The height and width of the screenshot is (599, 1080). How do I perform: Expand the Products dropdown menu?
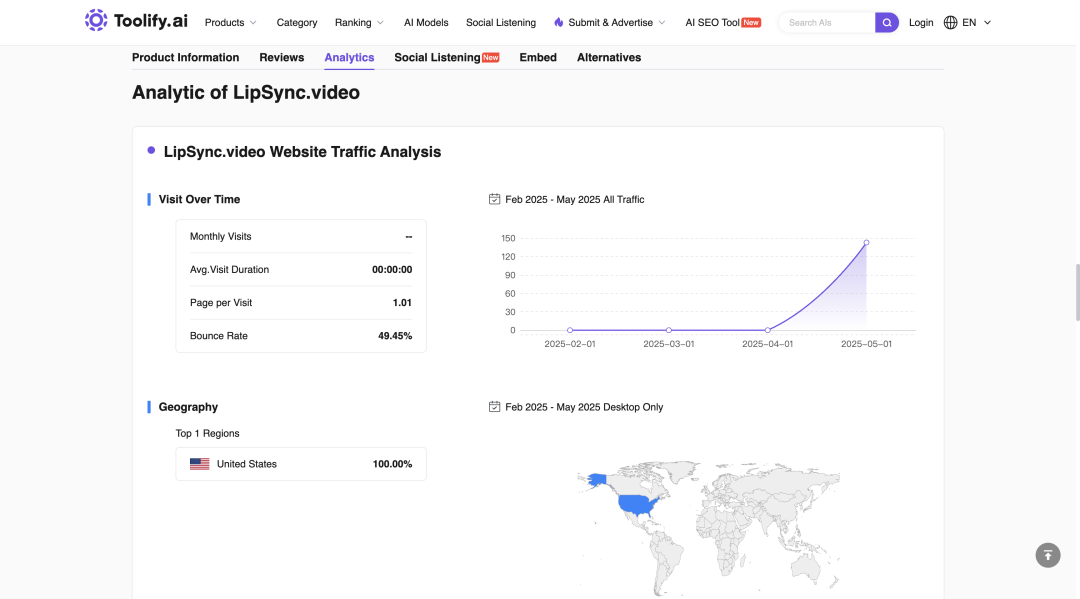[x=231, y=23]
